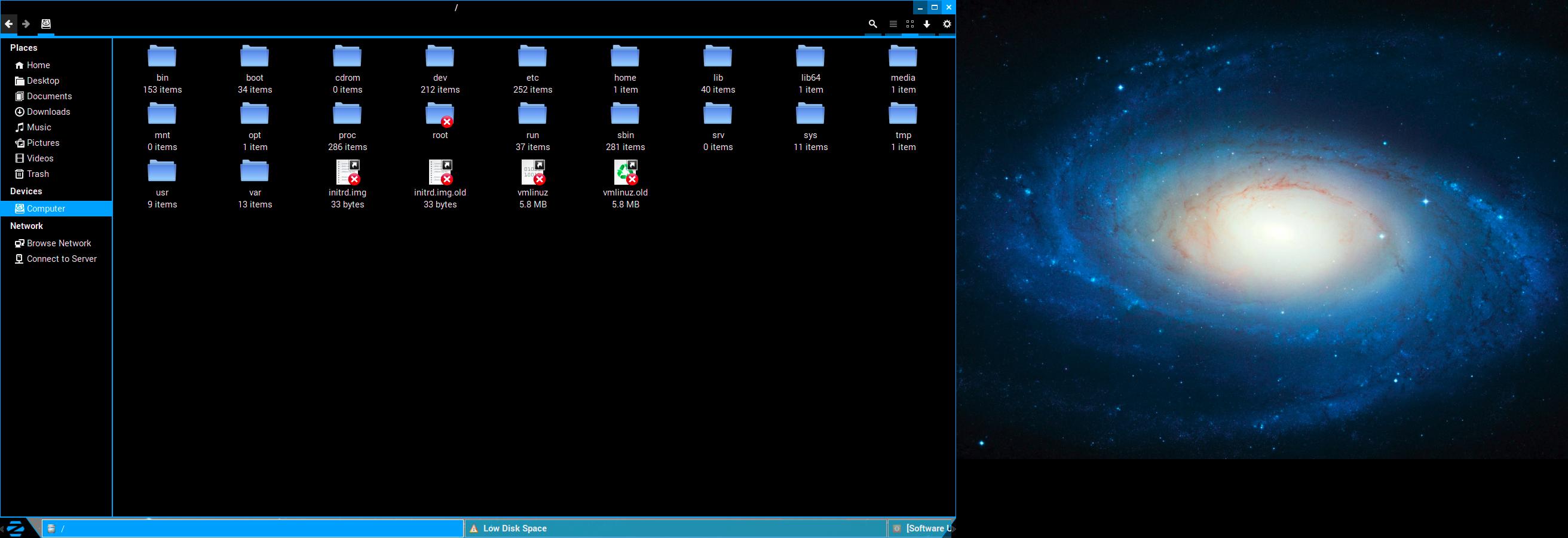Click Browse Network in sidebar
The height and width of the screenshot is (538, 1568).
click(x=59, y=243)
